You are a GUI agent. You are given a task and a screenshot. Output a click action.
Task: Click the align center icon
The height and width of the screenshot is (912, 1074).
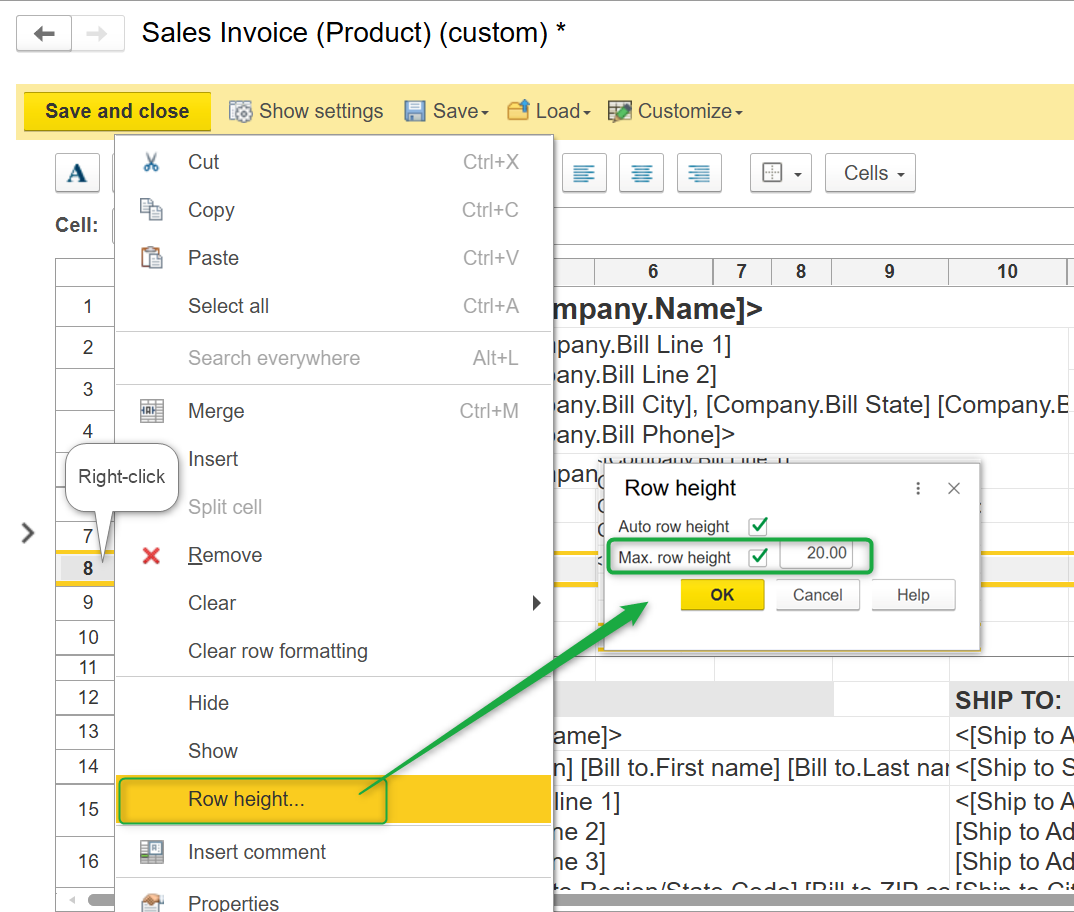pyautogui.click(x=642, y=173)
